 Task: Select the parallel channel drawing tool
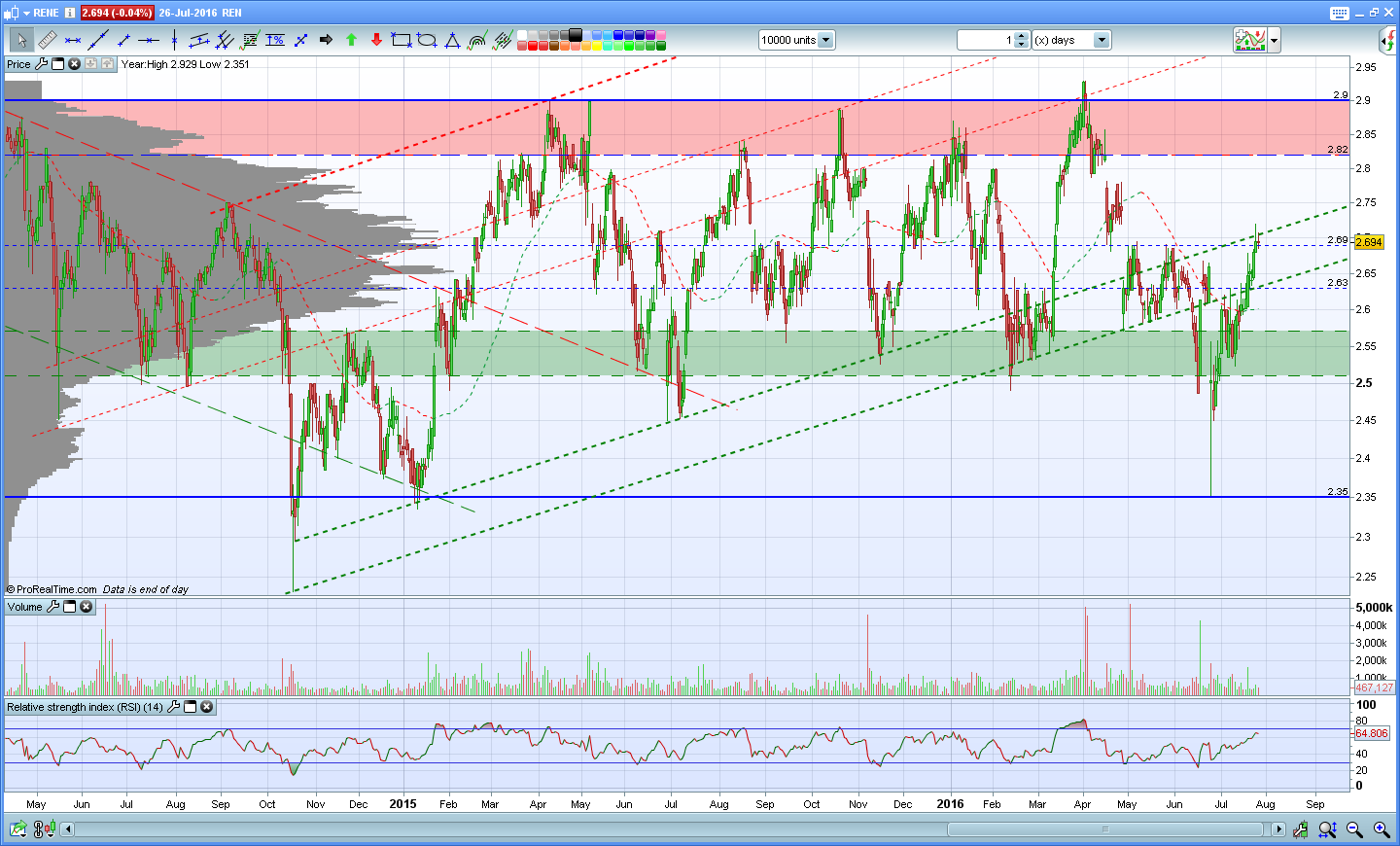point(199,40)
